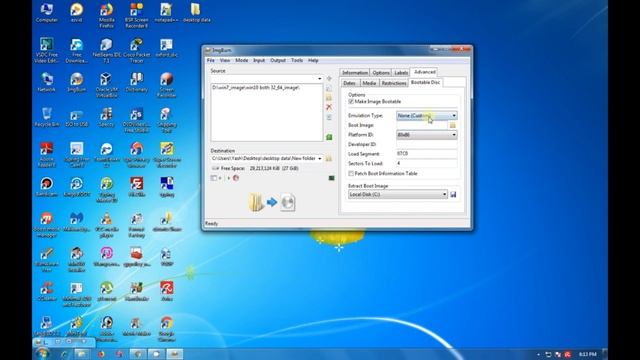Open the Google Chrome desktop shortcut
This screenshot has height=360, width=640.
[x=166, y=329]
